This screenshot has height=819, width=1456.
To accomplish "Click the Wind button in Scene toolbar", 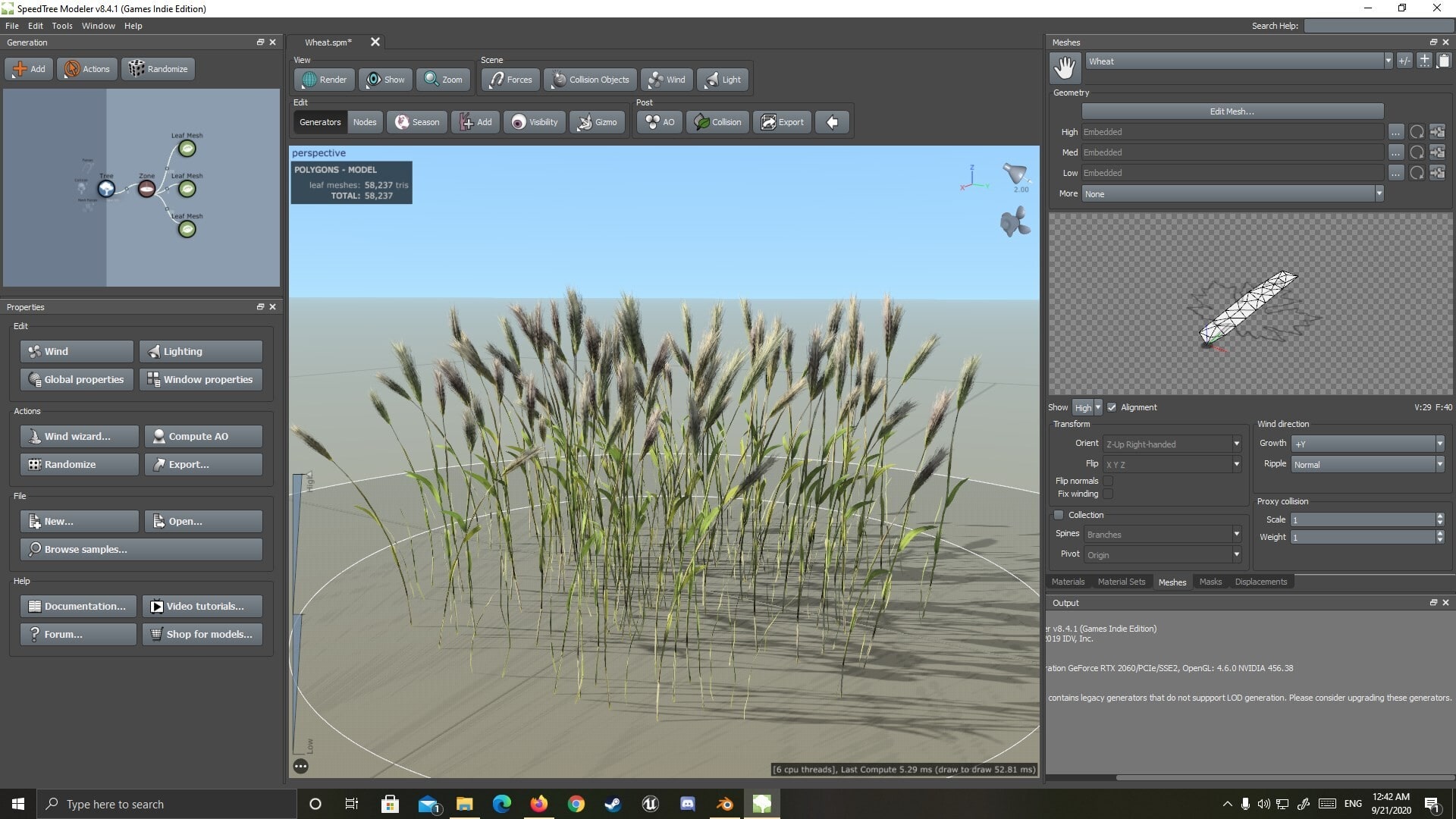I will click(667, 80).
